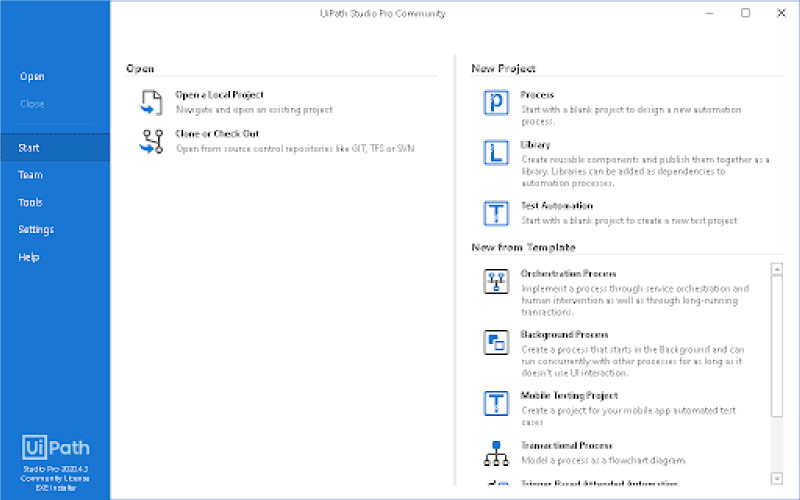Choose the Background Process template icon

[496, 342]
